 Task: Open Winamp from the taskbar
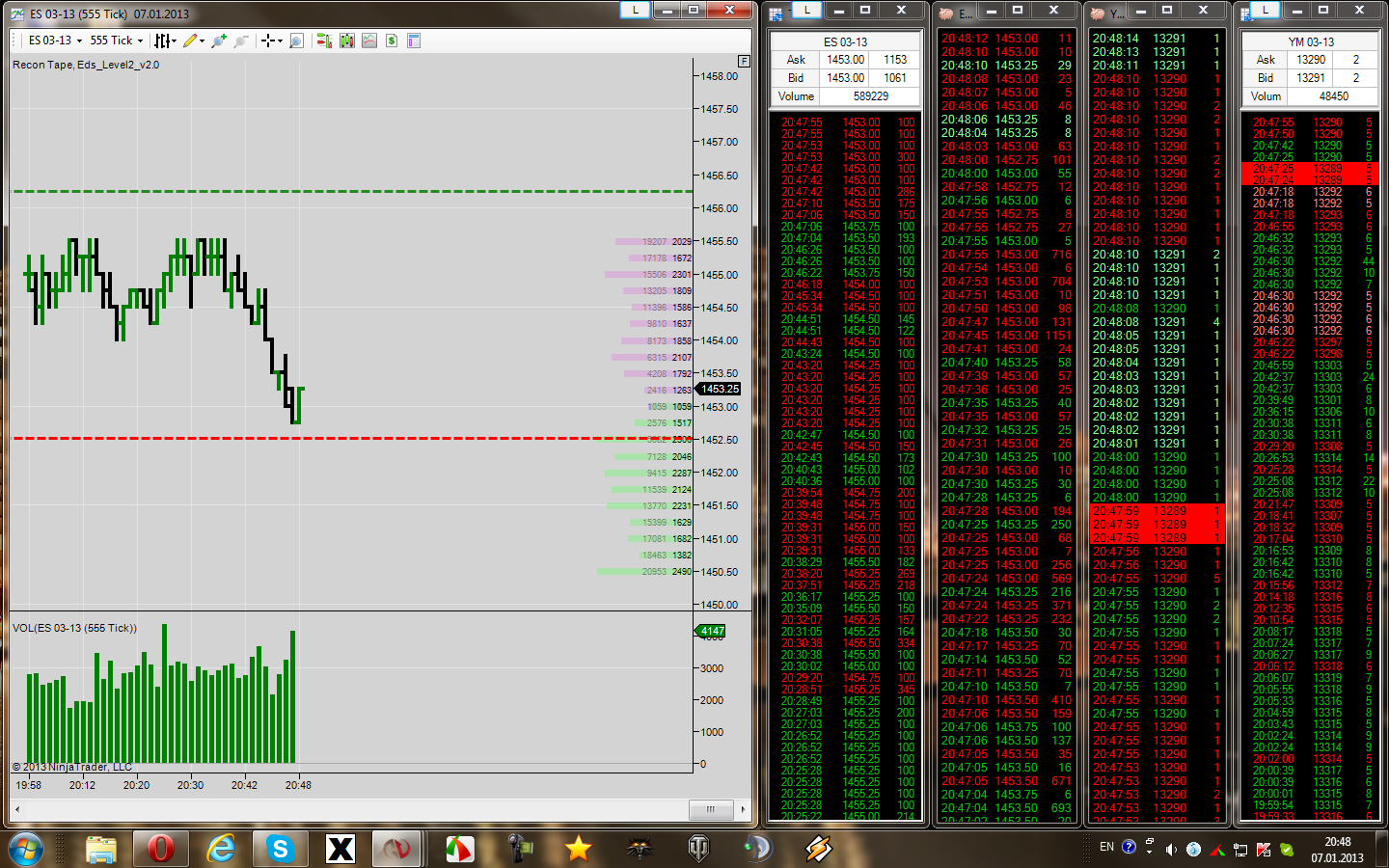818,849
